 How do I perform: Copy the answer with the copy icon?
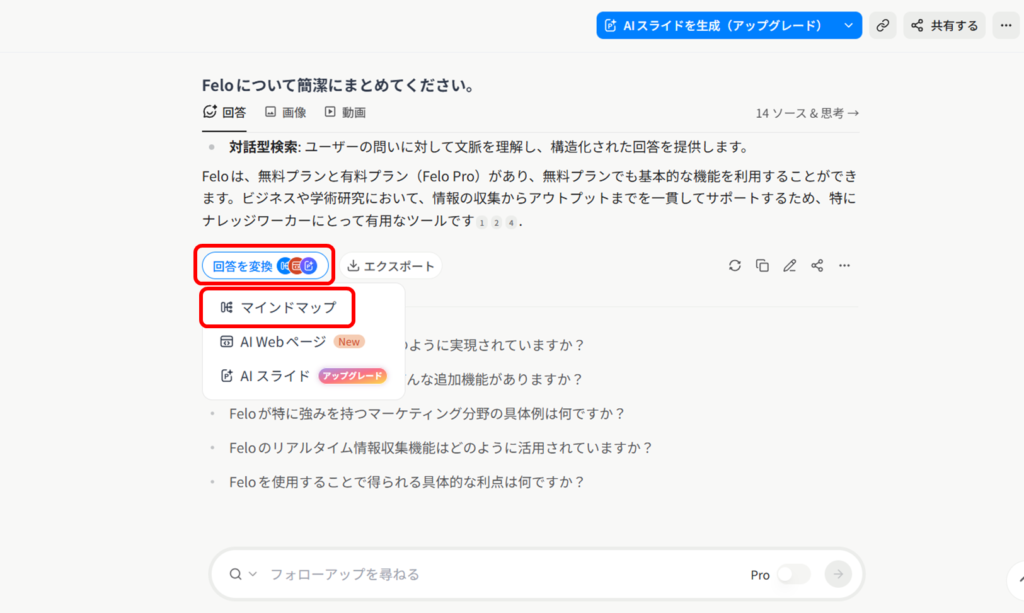click(762, 266)
